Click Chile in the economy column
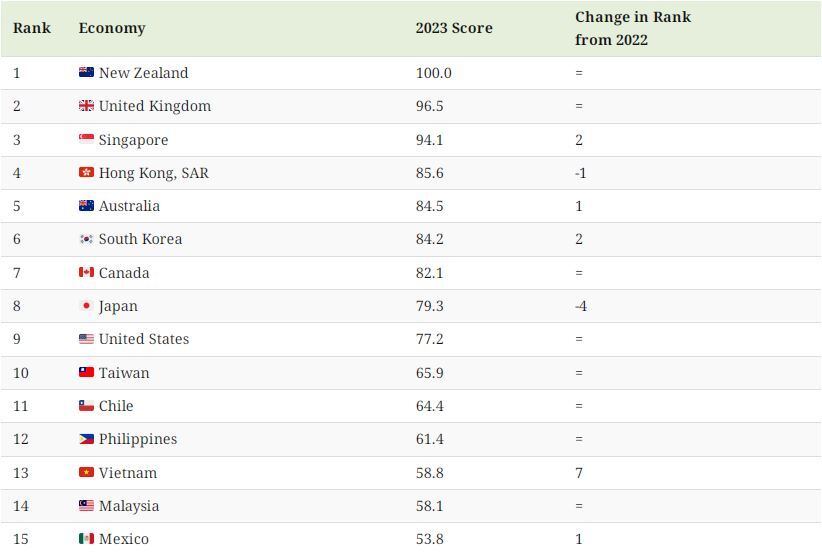Viewport: 822px width, 553px height. tap(116, 406)
